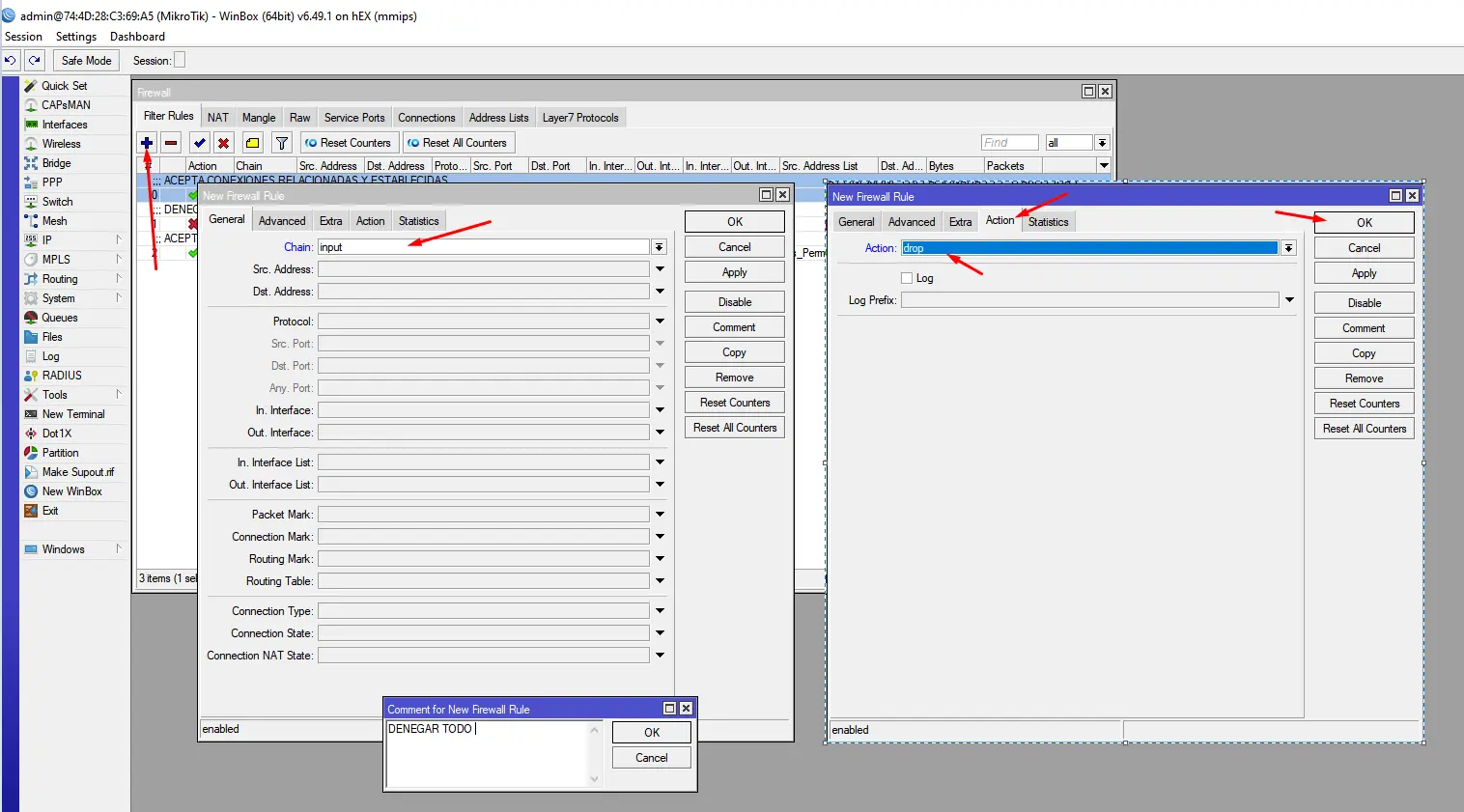1464x812 pixels.
Task: Expand the Protocol field arrow
Action: tap(660, 322)
